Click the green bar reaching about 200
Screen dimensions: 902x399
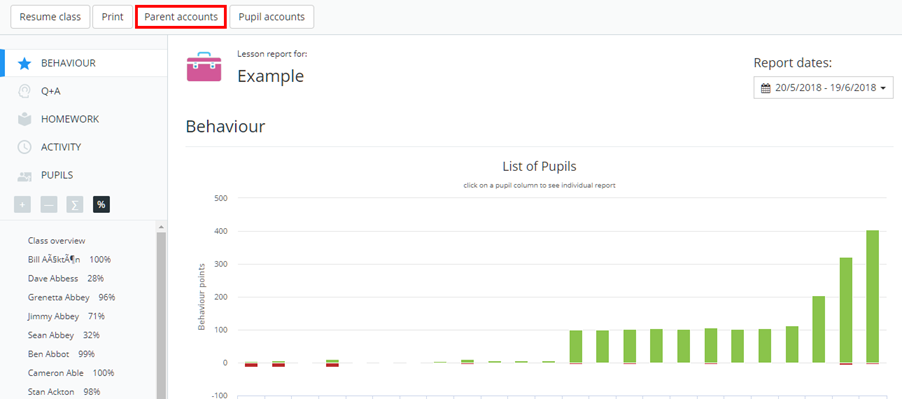(819, 329)
